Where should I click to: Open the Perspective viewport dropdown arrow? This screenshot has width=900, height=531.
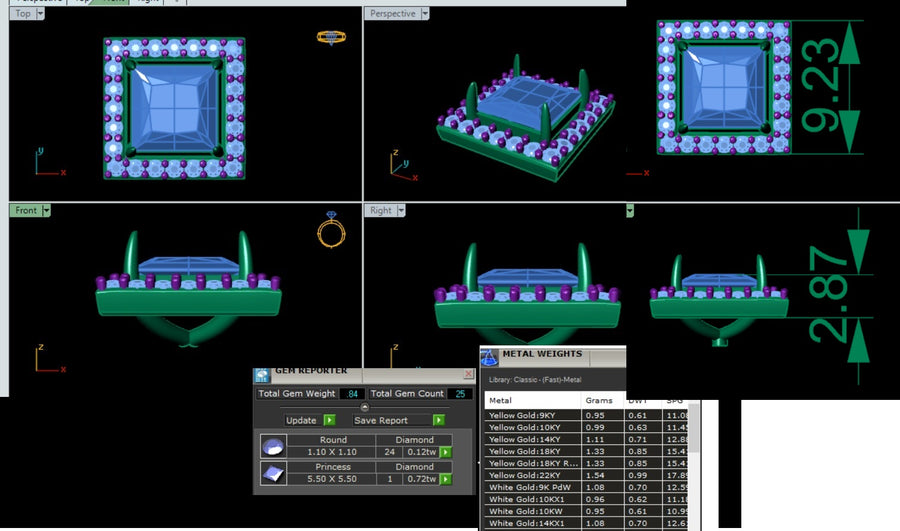click(425, 14)
